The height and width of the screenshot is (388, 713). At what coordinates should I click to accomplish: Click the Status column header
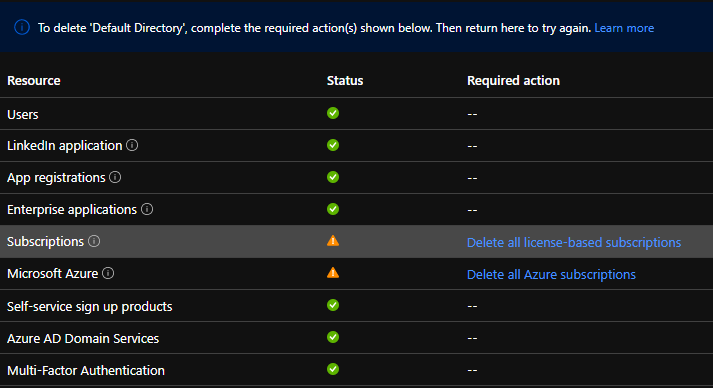[345, 81]
